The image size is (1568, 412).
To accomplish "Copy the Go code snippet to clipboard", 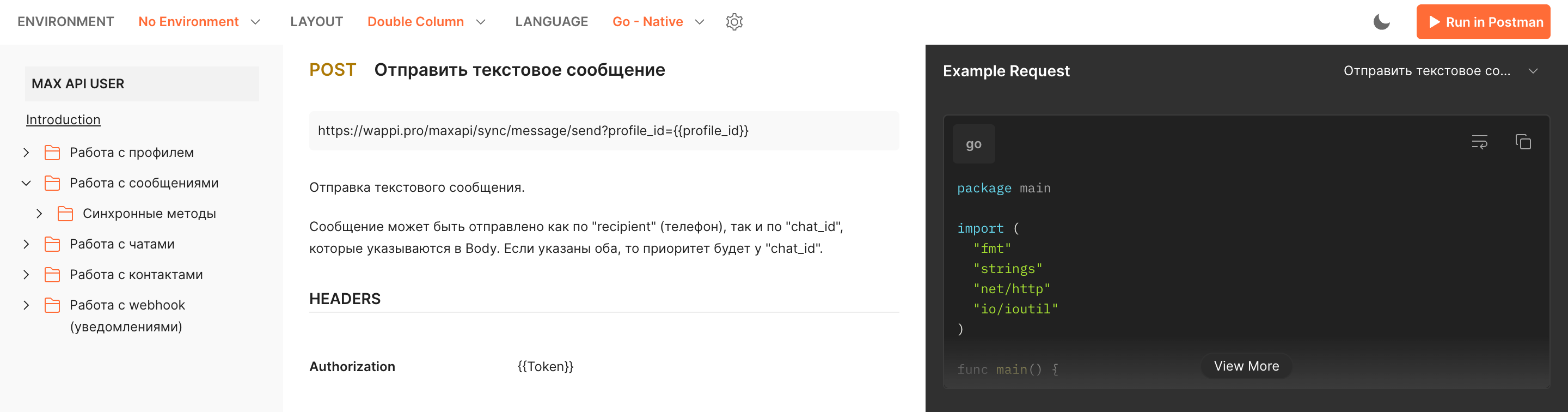I will point(1522,142).
